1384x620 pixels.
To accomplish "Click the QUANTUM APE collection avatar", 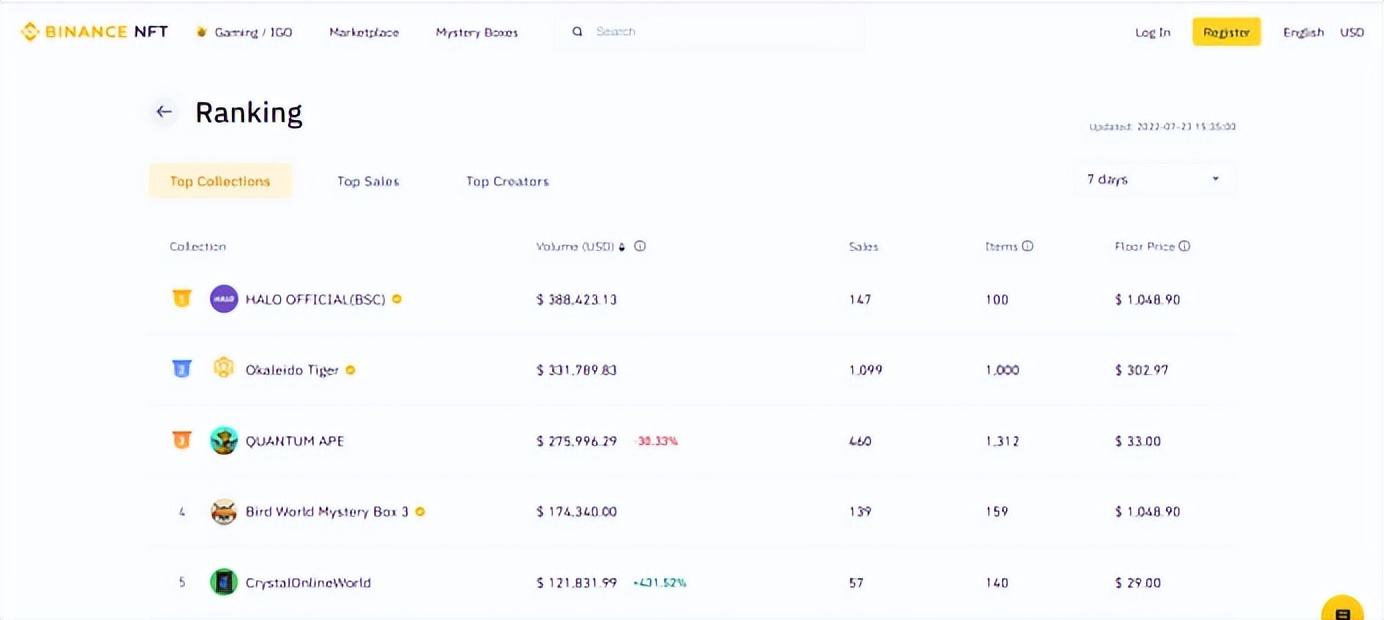I will tap(224, 440).
